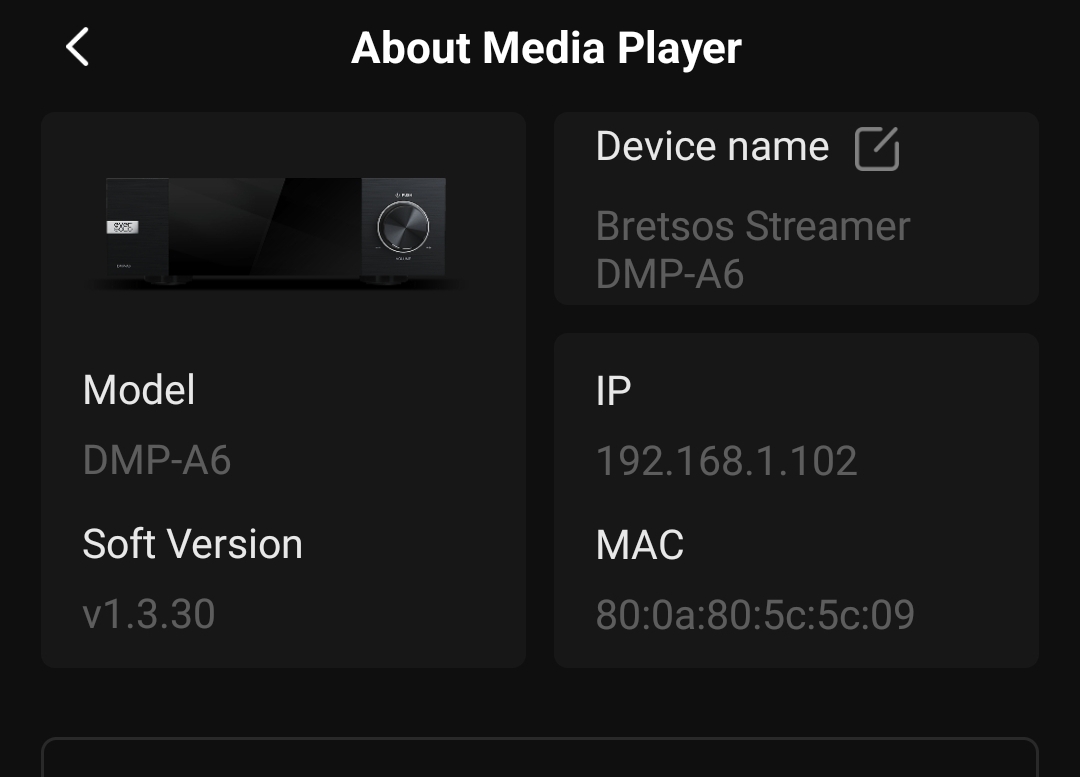Tap the volume knob on the device picture
The image size is (1080, 777).
point(403,227)
